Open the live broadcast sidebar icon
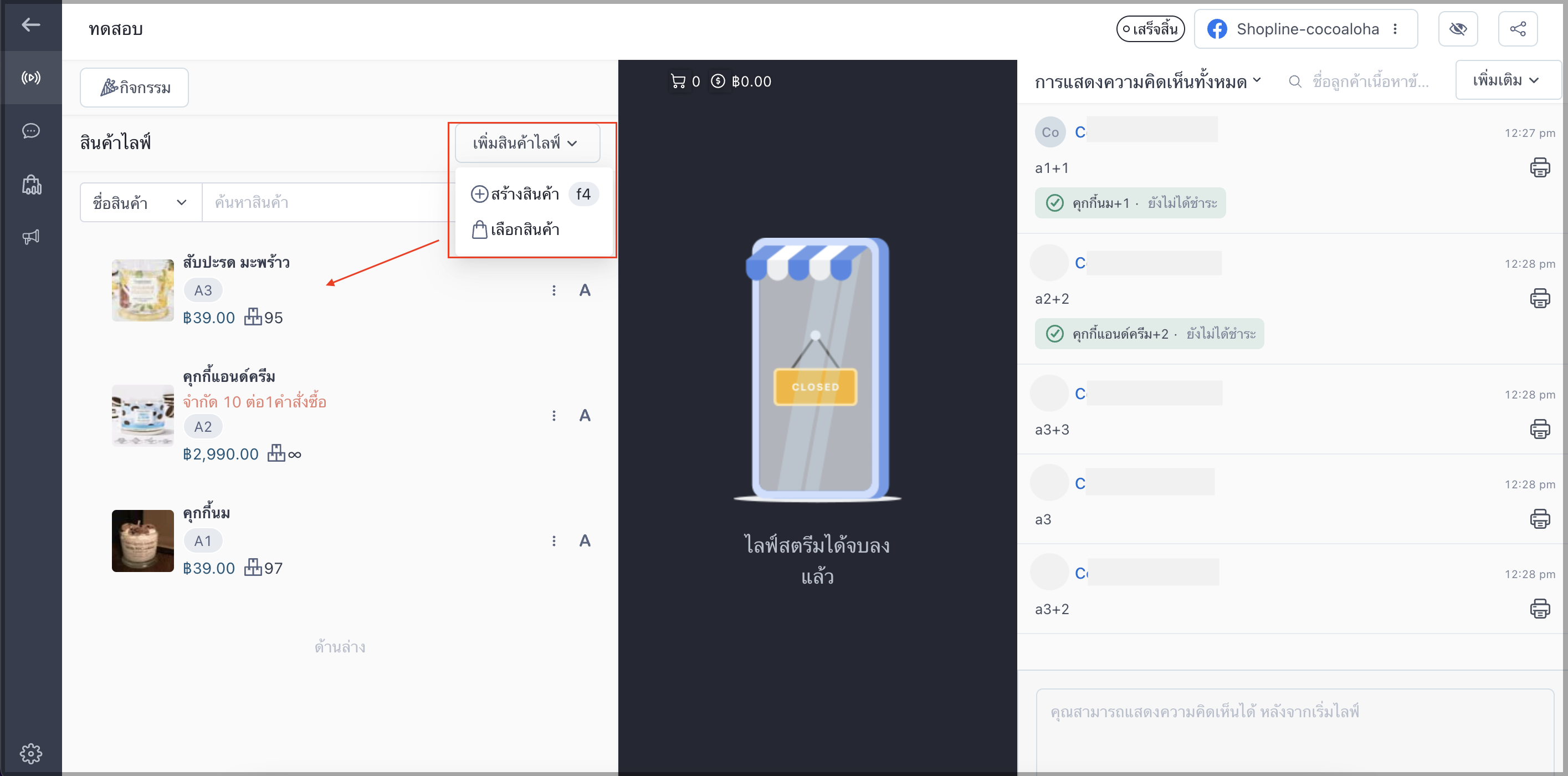The height and width of the screenshot is (776, 1568). 30,78
